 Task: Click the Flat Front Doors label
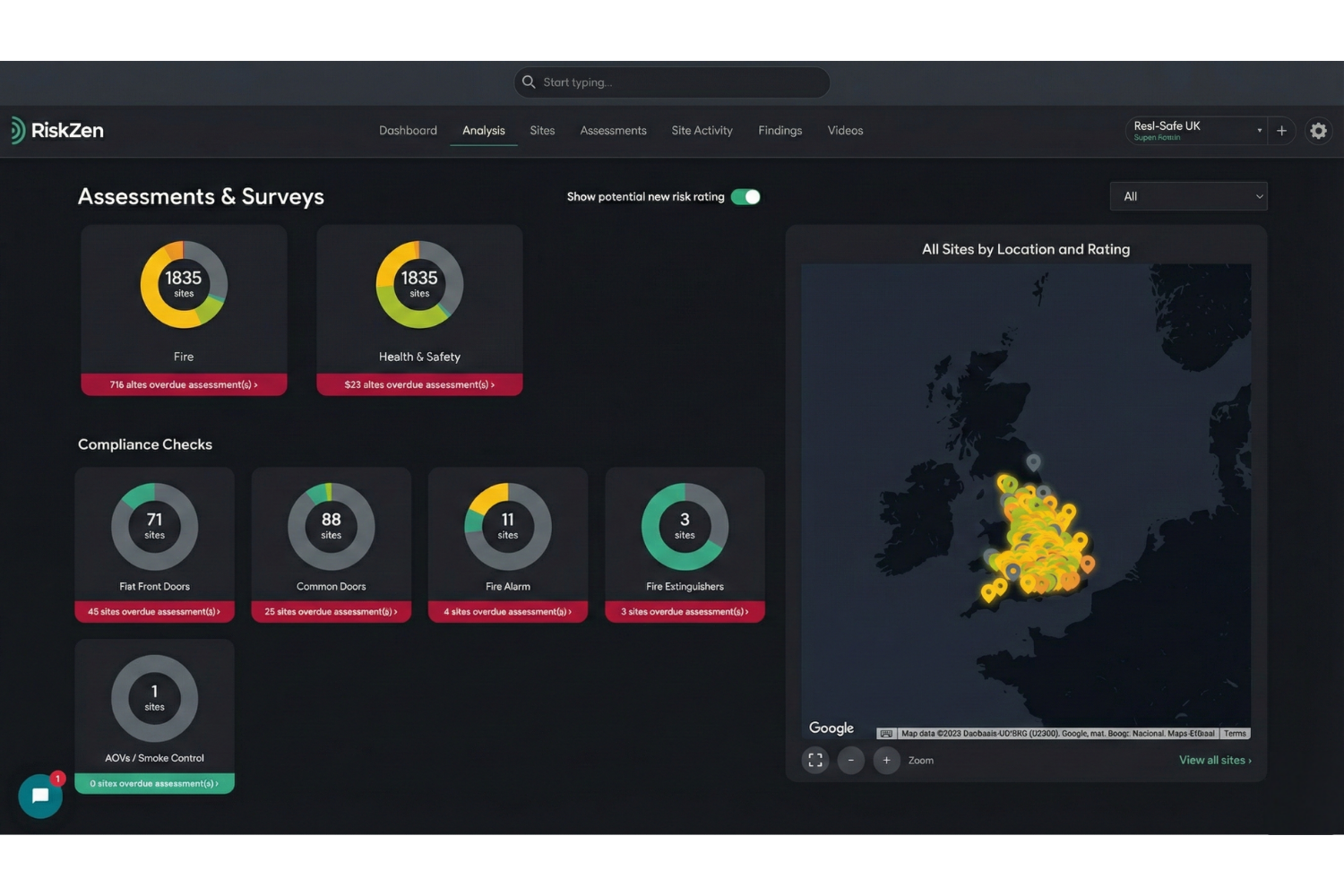point(154,587)
